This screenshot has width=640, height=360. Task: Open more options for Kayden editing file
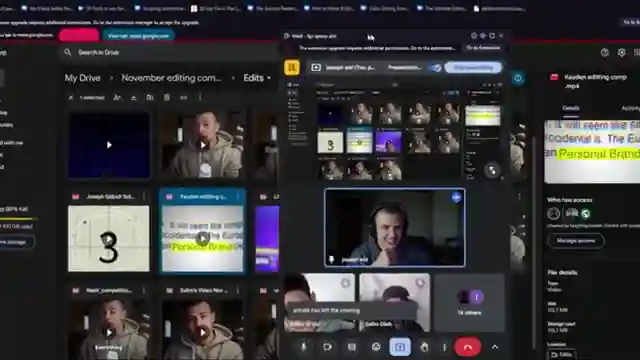[x=238, y=197]
